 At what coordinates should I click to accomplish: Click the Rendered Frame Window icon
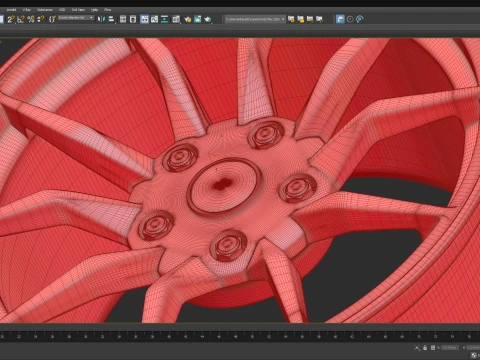[x=198, y=19]
